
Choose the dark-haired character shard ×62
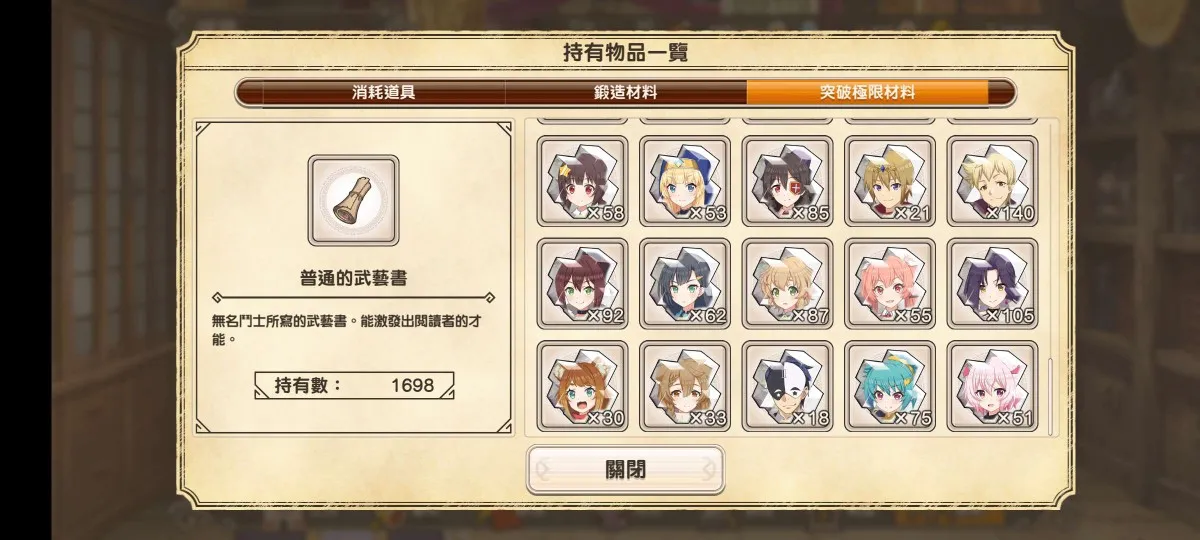pos(685,284)
